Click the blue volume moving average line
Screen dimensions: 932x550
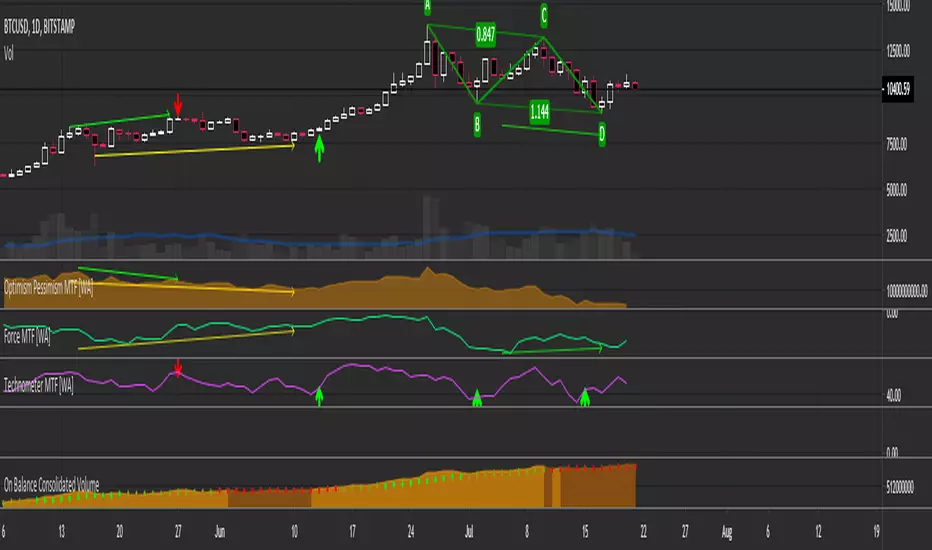pos(321,244)
